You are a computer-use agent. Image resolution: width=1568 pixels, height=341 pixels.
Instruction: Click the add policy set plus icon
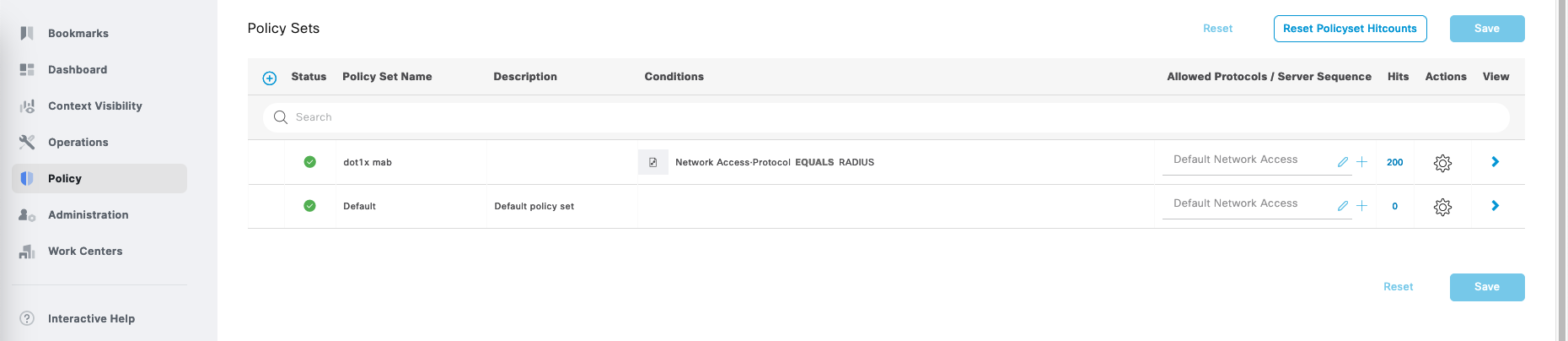pos(270,78)
